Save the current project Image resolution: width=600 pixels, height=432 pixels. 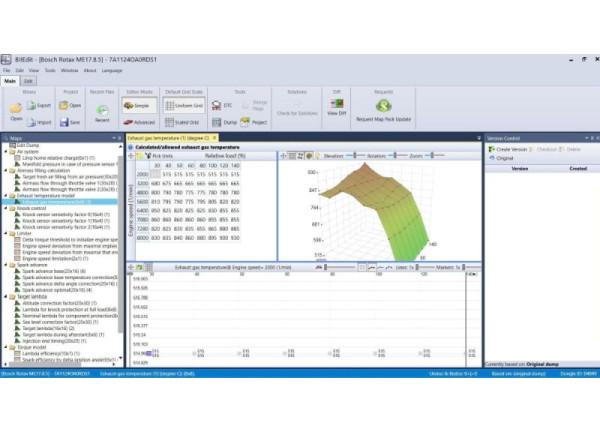[70, 122]
